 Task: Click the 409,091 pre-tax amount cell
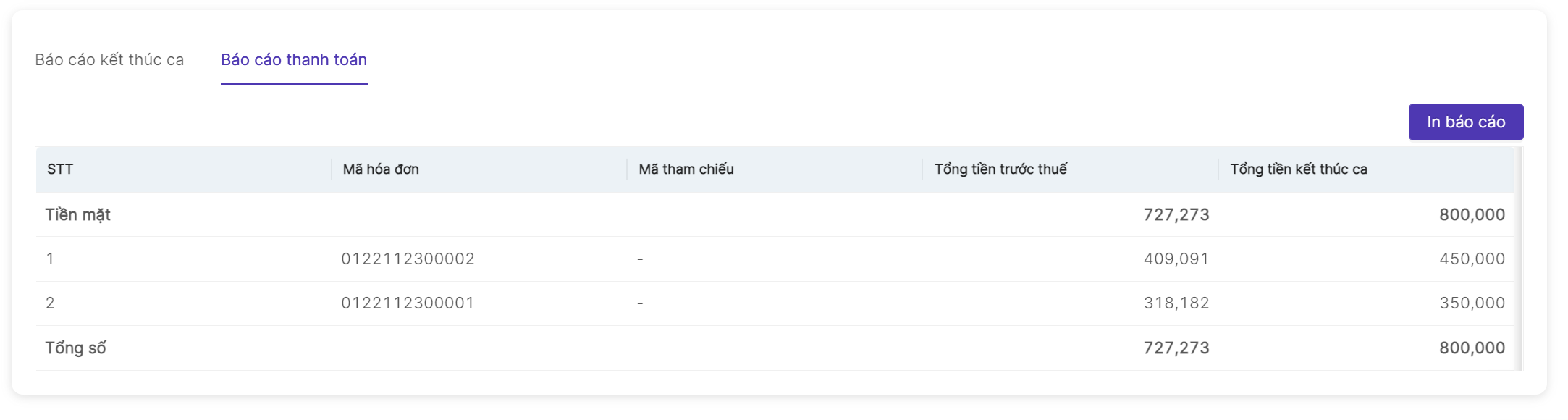1176,259
